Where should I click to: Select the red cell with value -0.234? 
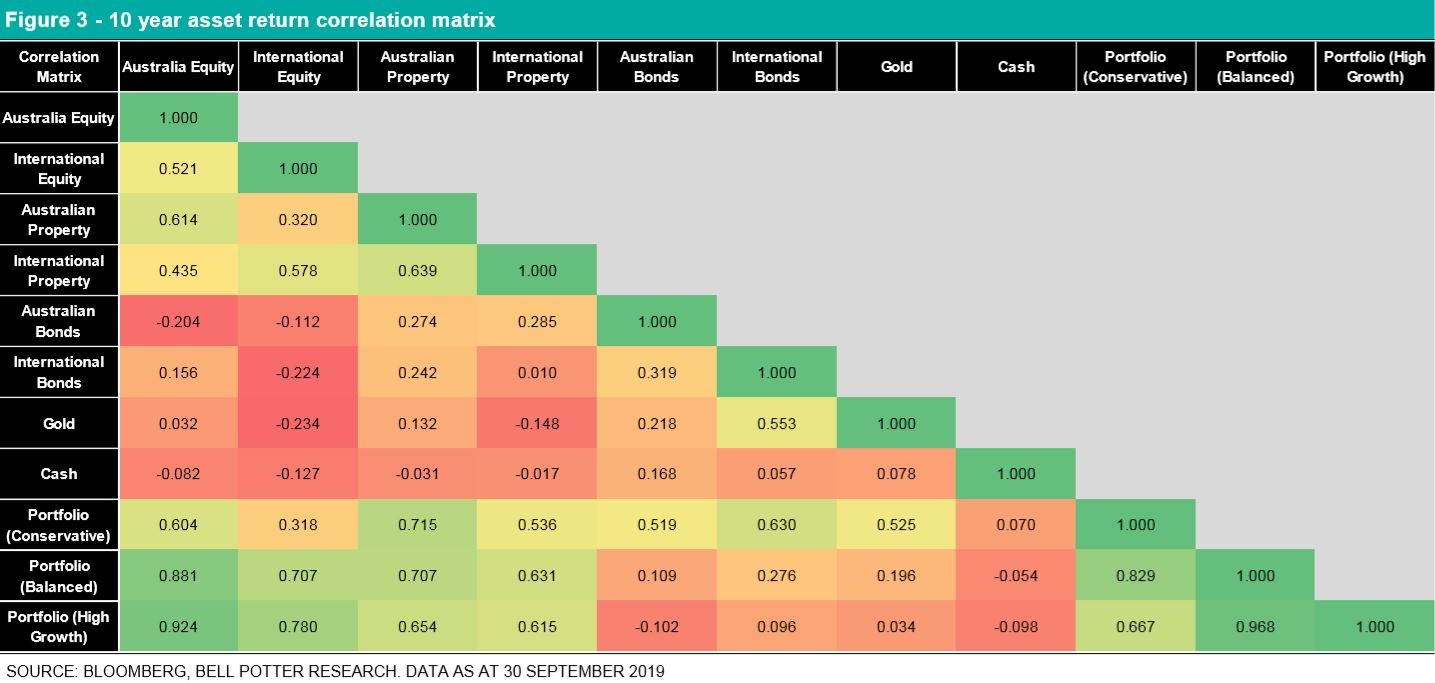tap(298, 424)
